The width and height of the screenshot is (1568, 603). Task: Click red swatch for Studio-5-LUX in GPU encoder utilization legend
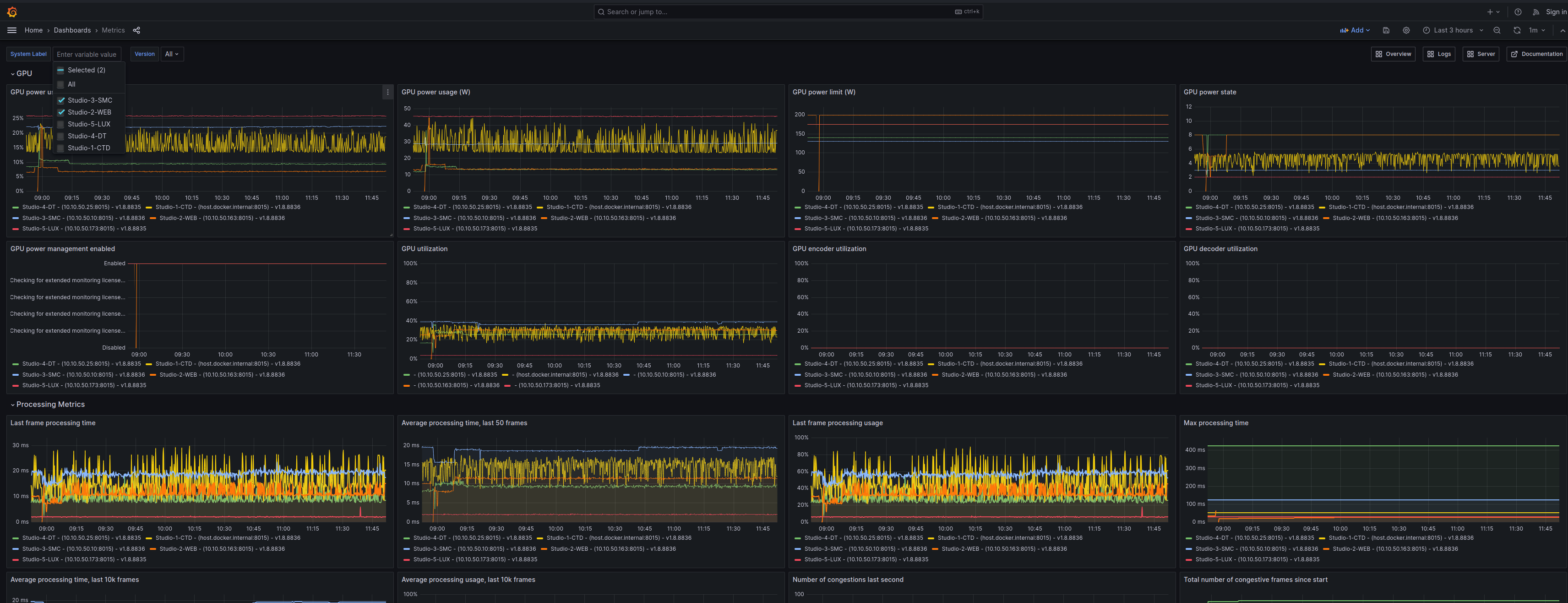point(798,385)
